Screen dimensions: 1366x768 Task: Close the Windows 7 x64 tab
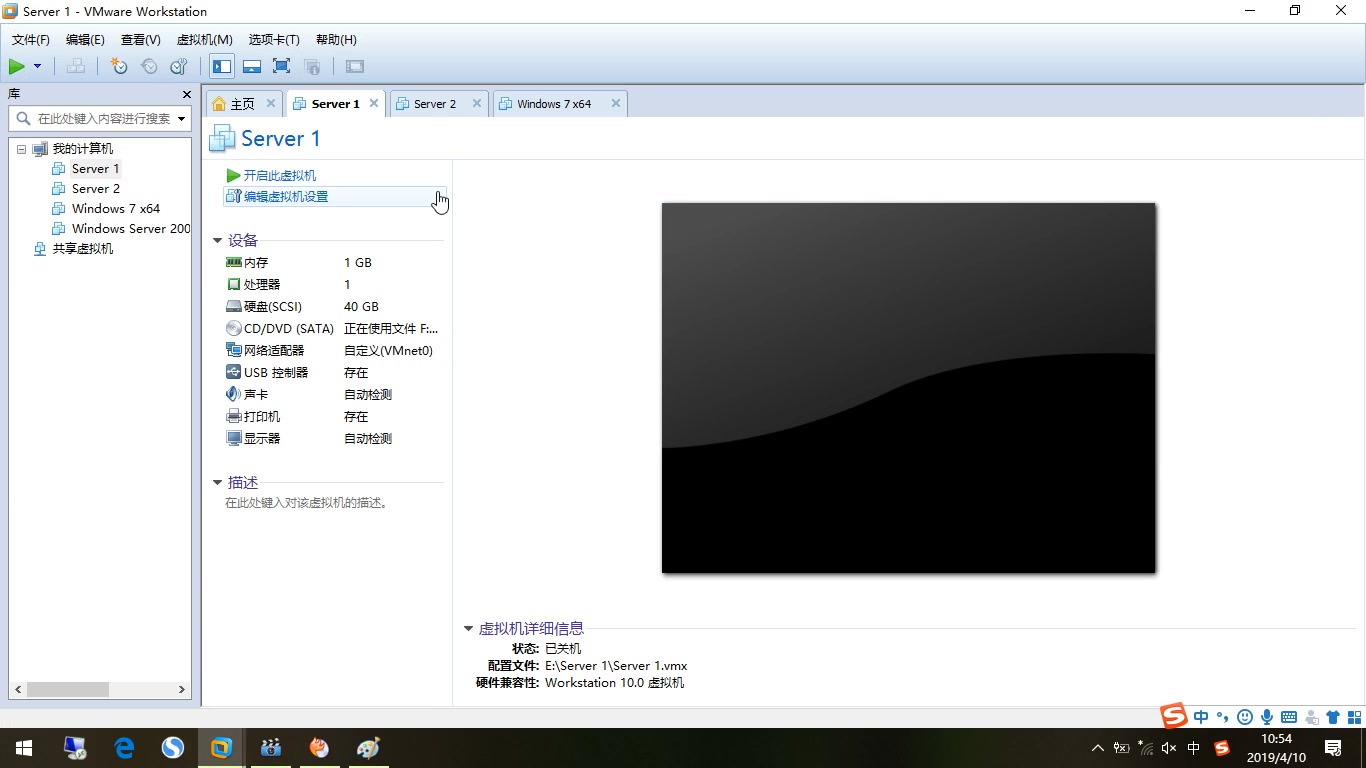click(x=616, y=103)
